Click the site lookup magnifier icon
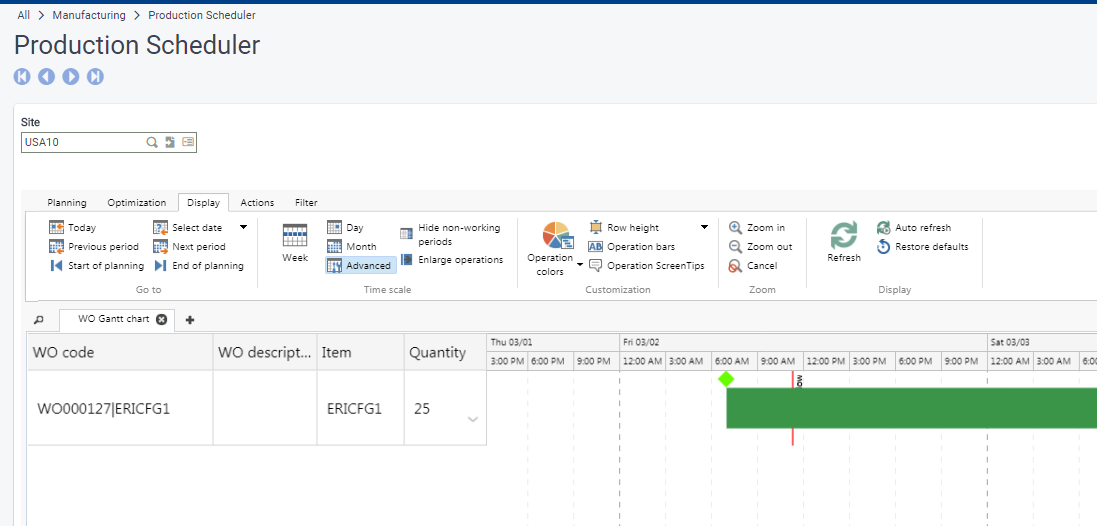 (x=152, y=143)
